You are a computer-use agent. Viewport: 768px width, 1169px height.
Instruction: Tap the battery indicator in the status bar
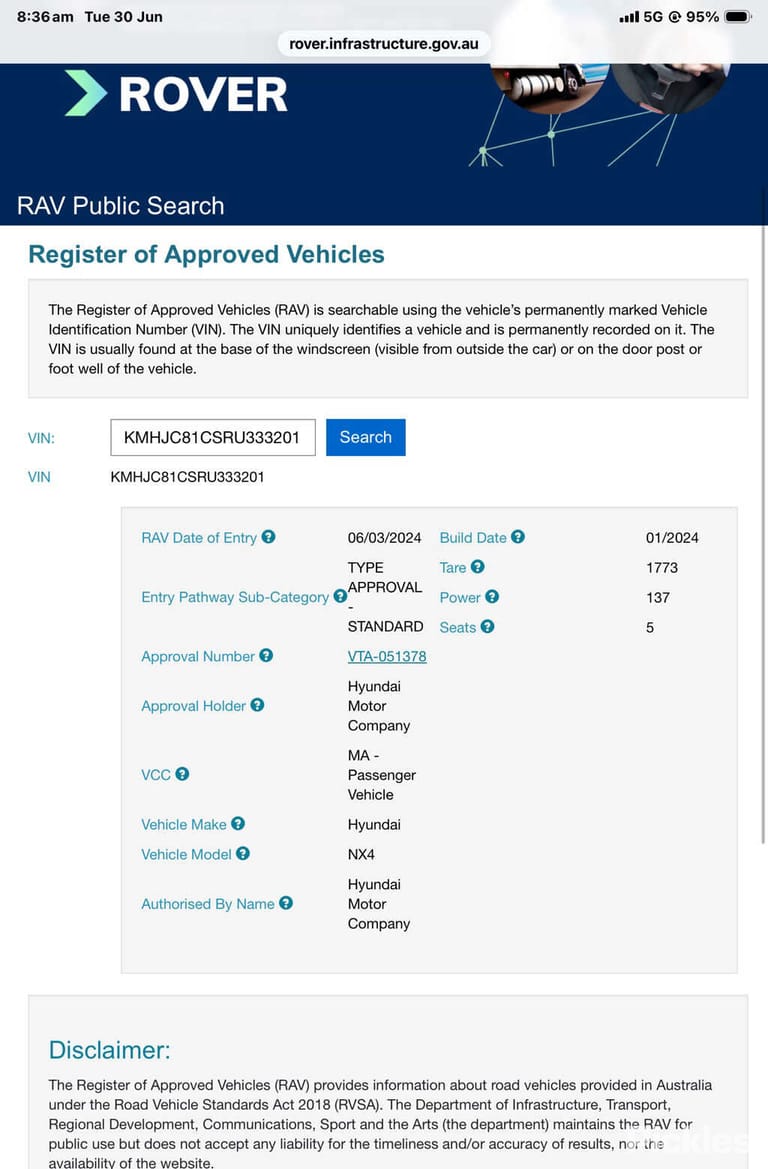click(738, 16)
